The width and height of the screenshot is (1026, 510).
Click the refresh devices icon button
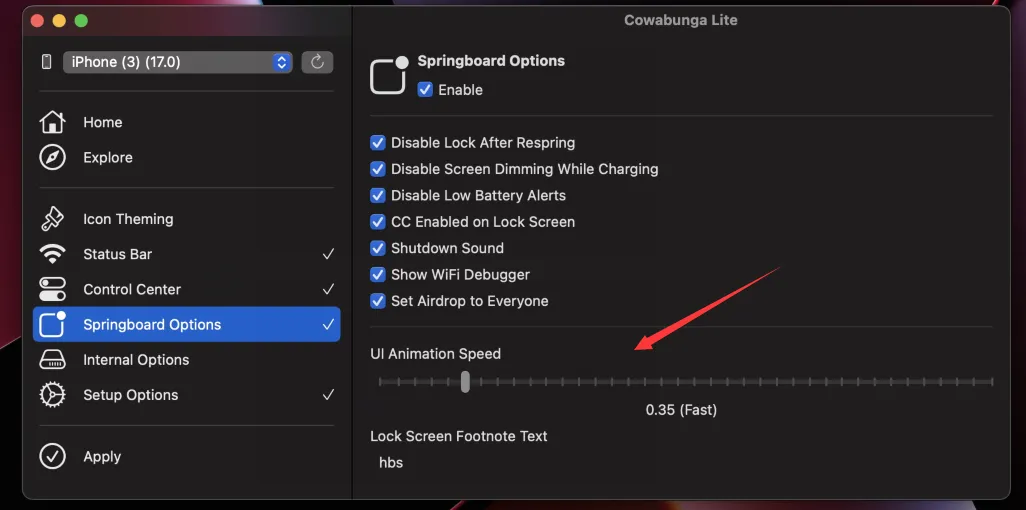(317, 62)
